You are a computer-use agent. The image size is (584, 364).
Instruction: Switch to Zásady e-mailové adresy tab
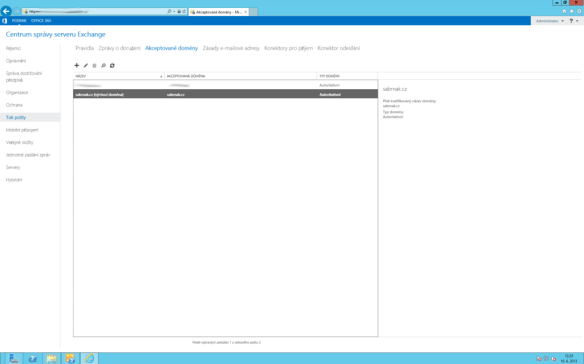[x=231, y=48]
